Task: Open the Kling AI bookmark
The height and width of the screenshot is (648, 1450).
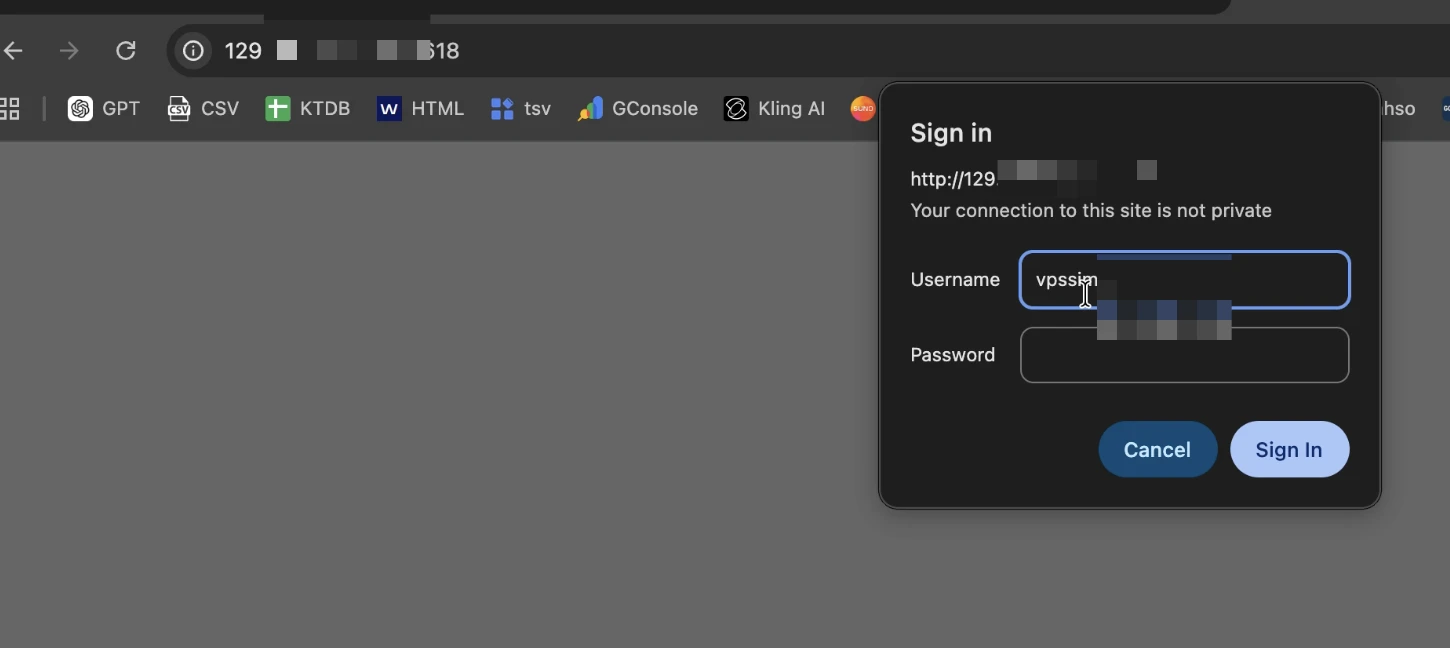Action: click(775, 109)
